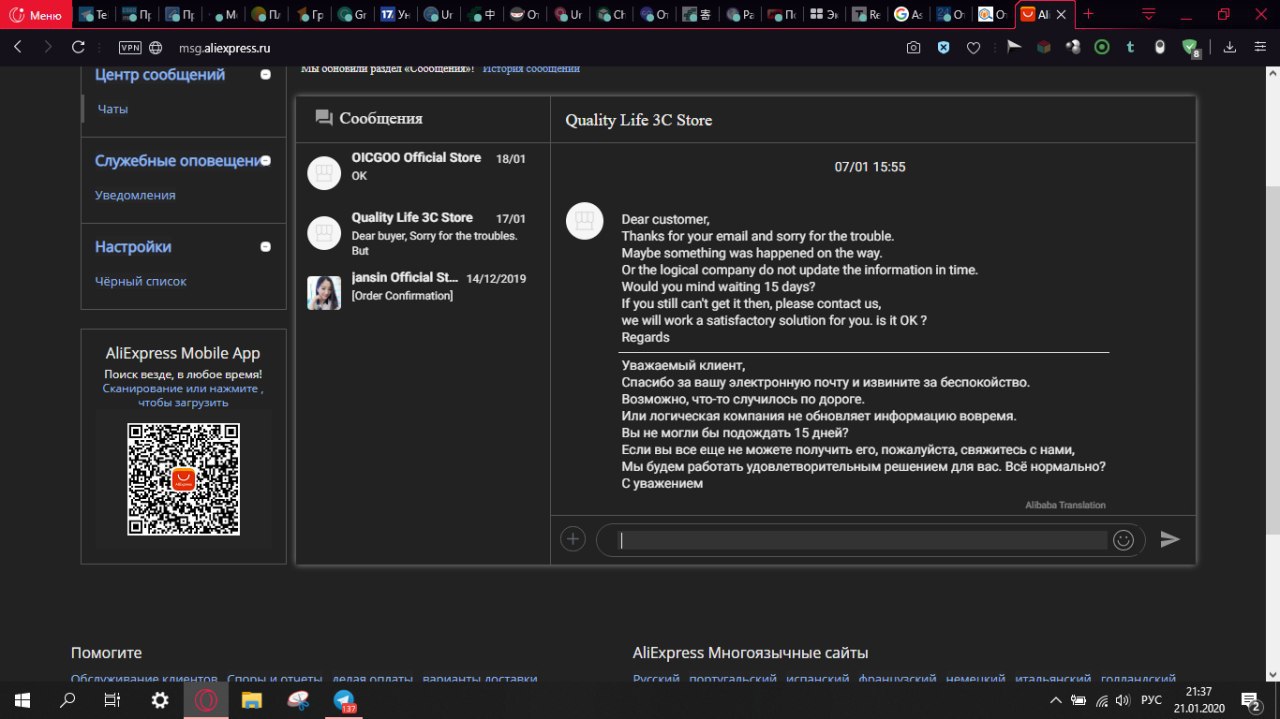Screen dimensions: 1280x719
Task: Click the sender avatar beside Dear customer message
Action: pyautogui.click(x=585, y=220)
